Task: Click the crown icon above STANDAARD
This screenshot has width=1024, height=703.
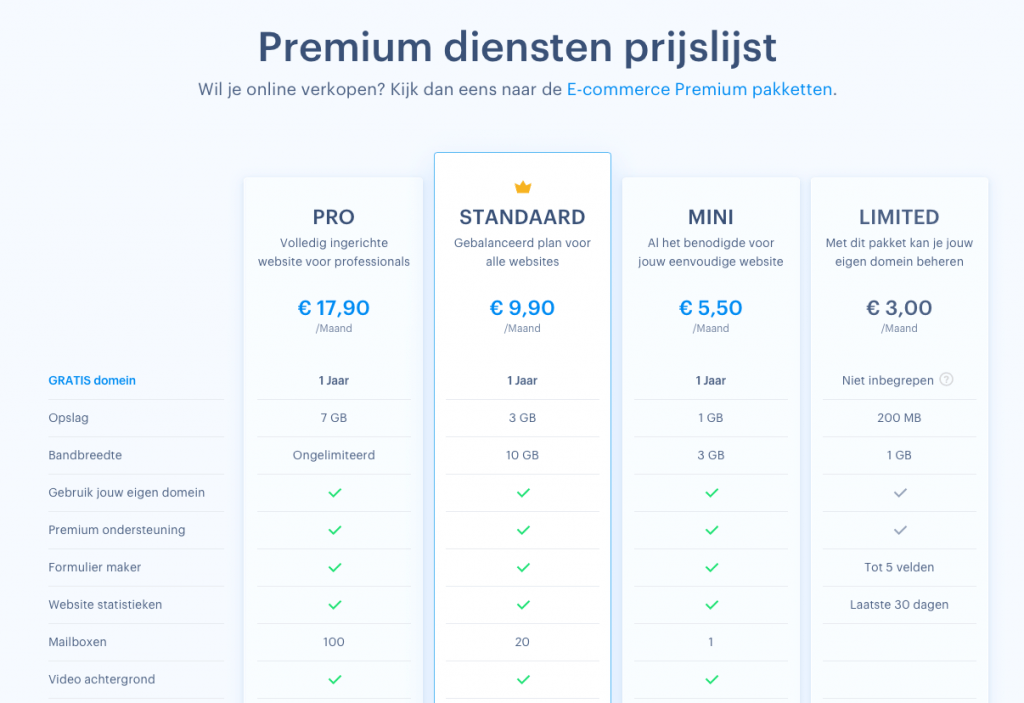Action: coord(522,186)
